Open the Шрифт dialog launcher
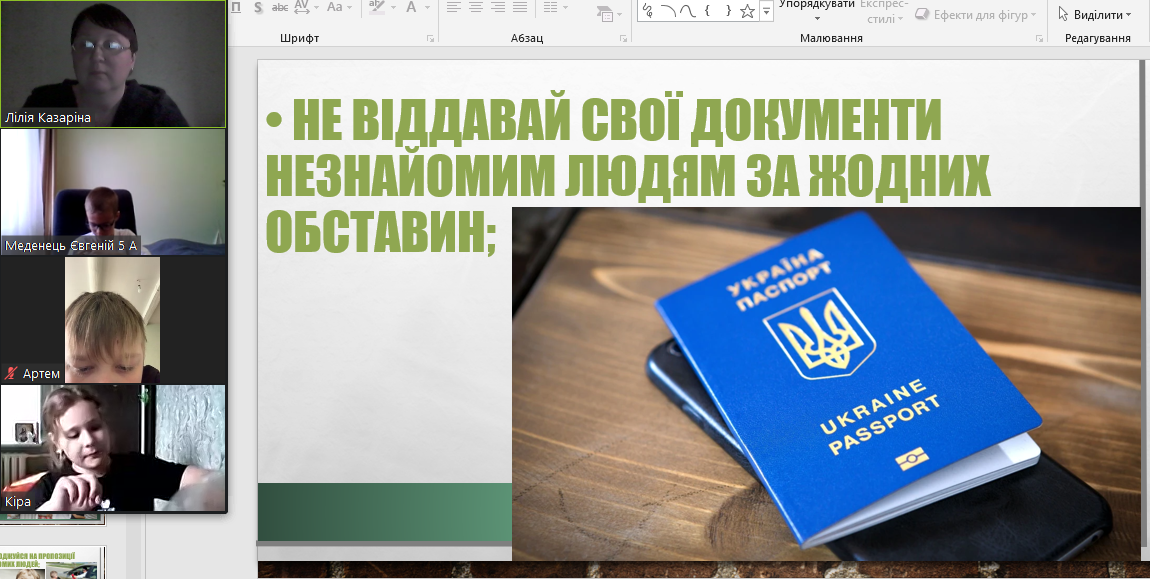This screenshot has width=1150, height=579. pos(431,38)
